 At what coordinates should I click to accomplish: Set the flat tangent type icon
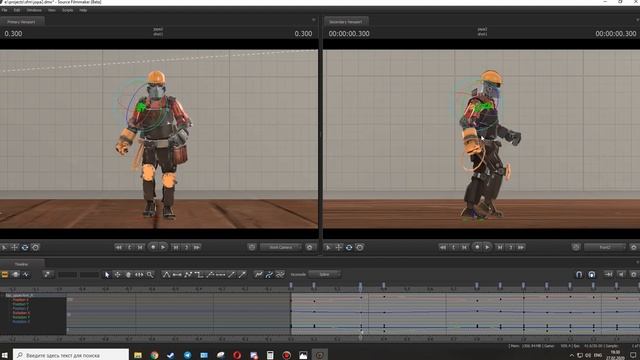click(177, 275)
